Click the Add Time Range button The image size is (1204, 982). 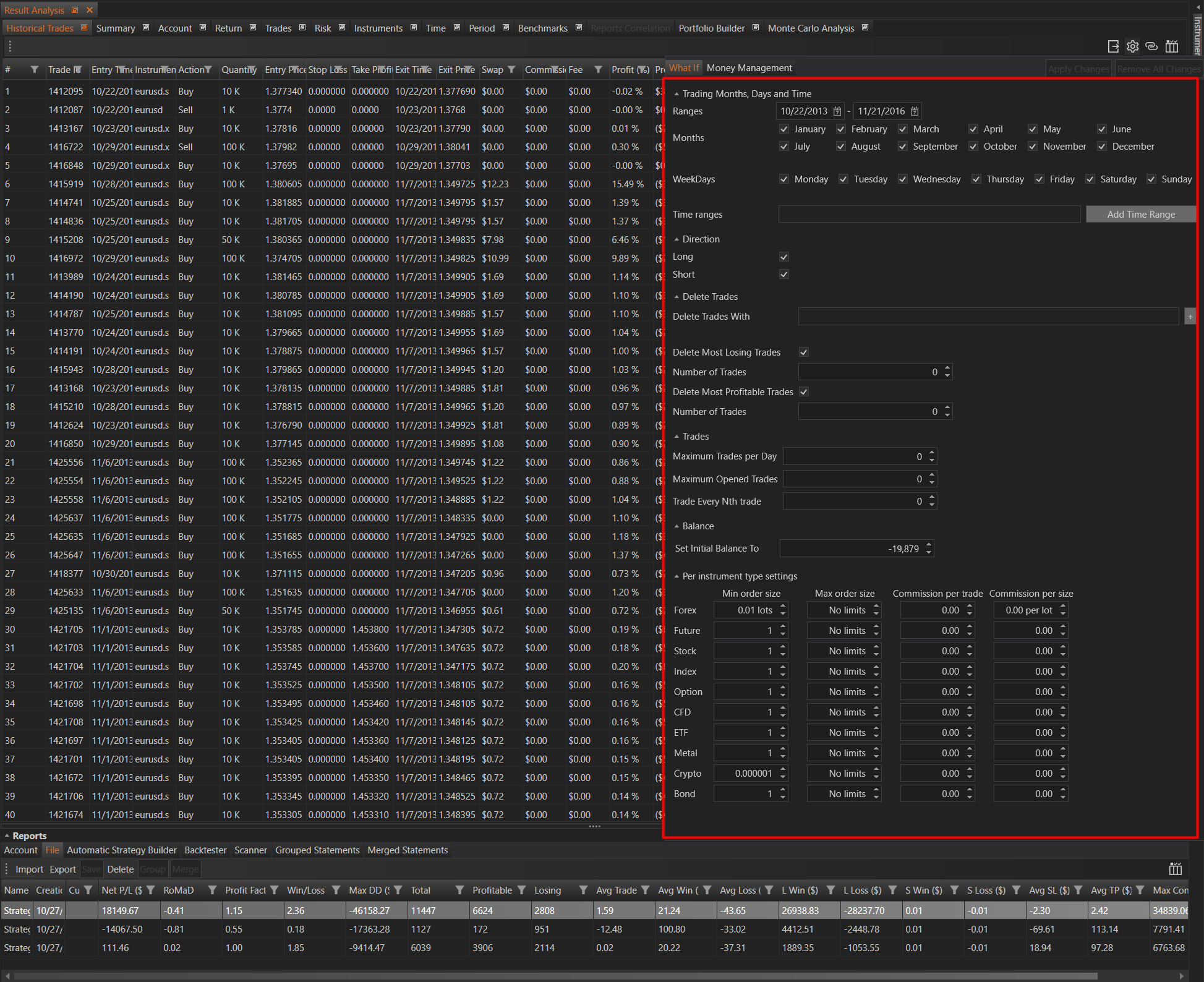pos(1140,215)
